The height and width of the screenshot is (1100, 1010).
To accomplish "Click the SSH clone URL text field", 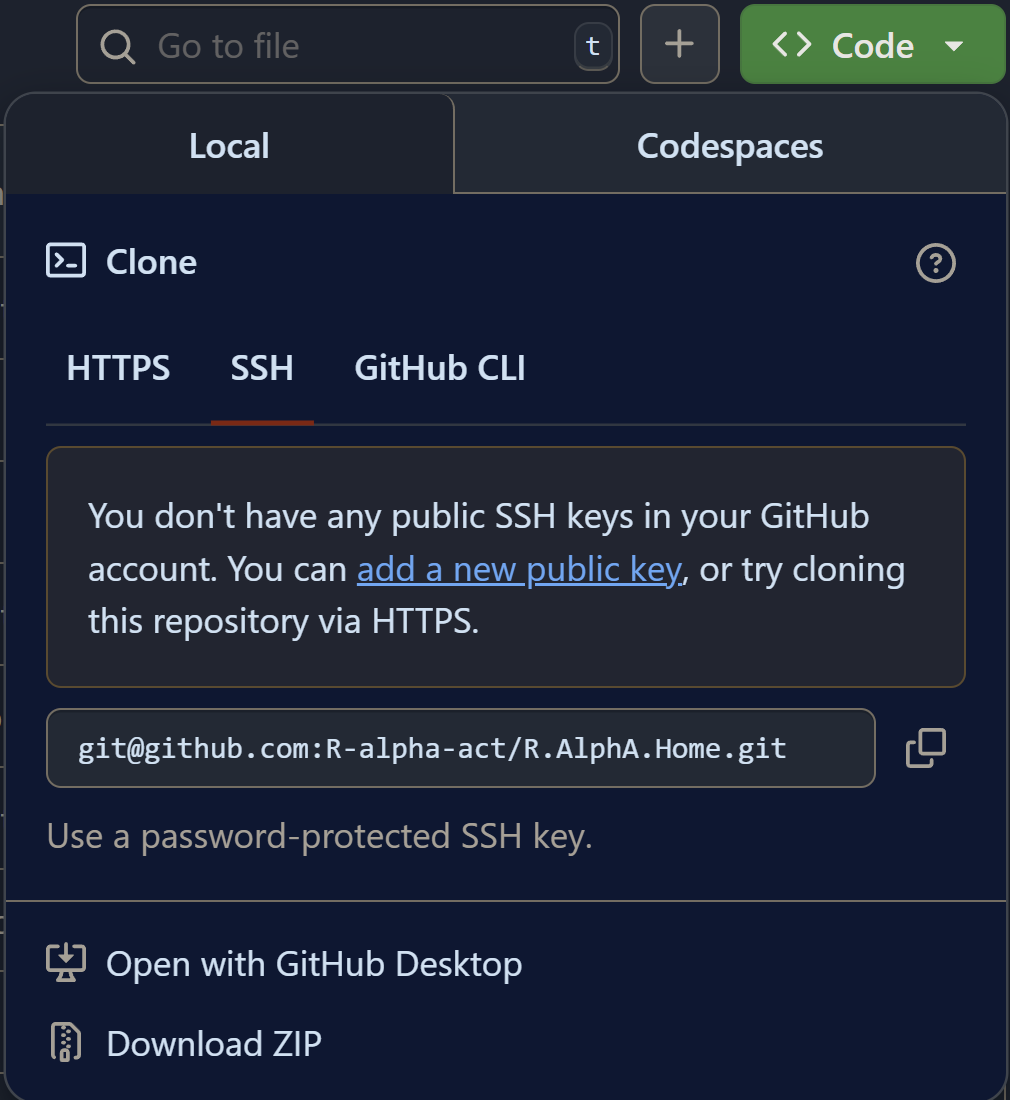I will tap(461, 748).
